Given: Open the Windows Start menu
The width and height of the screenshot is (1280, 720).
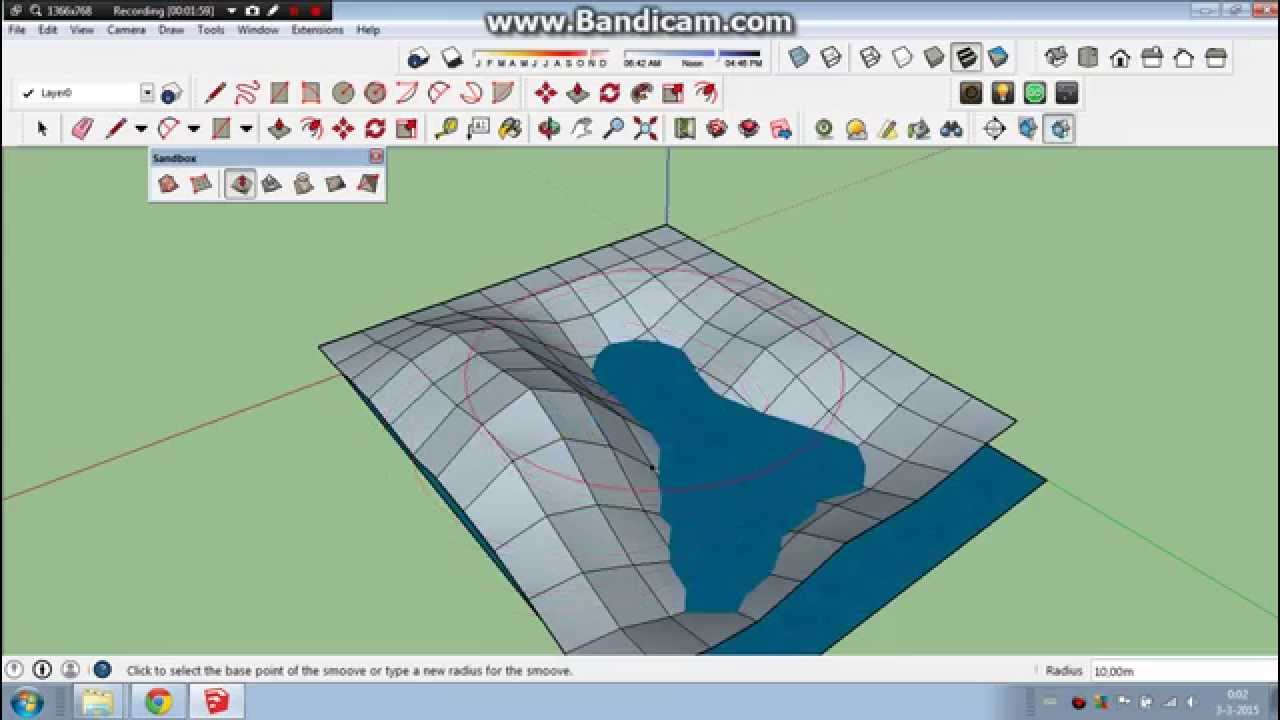Looking at the screenshot, I should (x=26, y=702).
